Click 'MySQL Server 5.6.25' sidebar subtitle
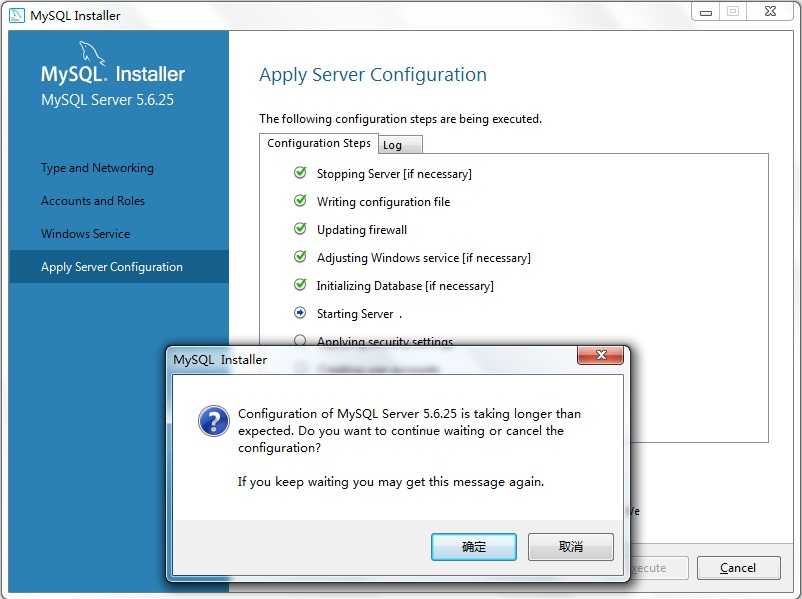 [107, 100]
